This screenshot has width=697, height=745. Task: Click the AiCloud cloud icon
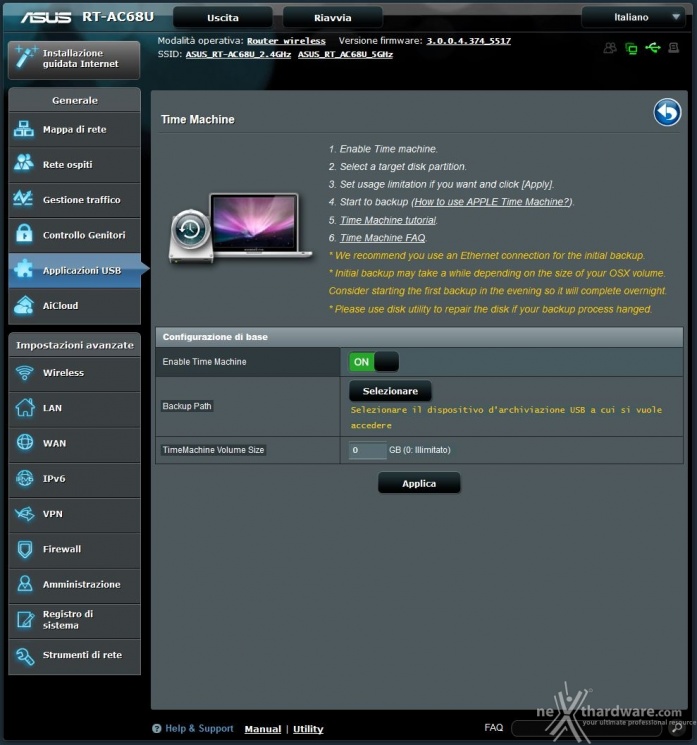[24, 305]
